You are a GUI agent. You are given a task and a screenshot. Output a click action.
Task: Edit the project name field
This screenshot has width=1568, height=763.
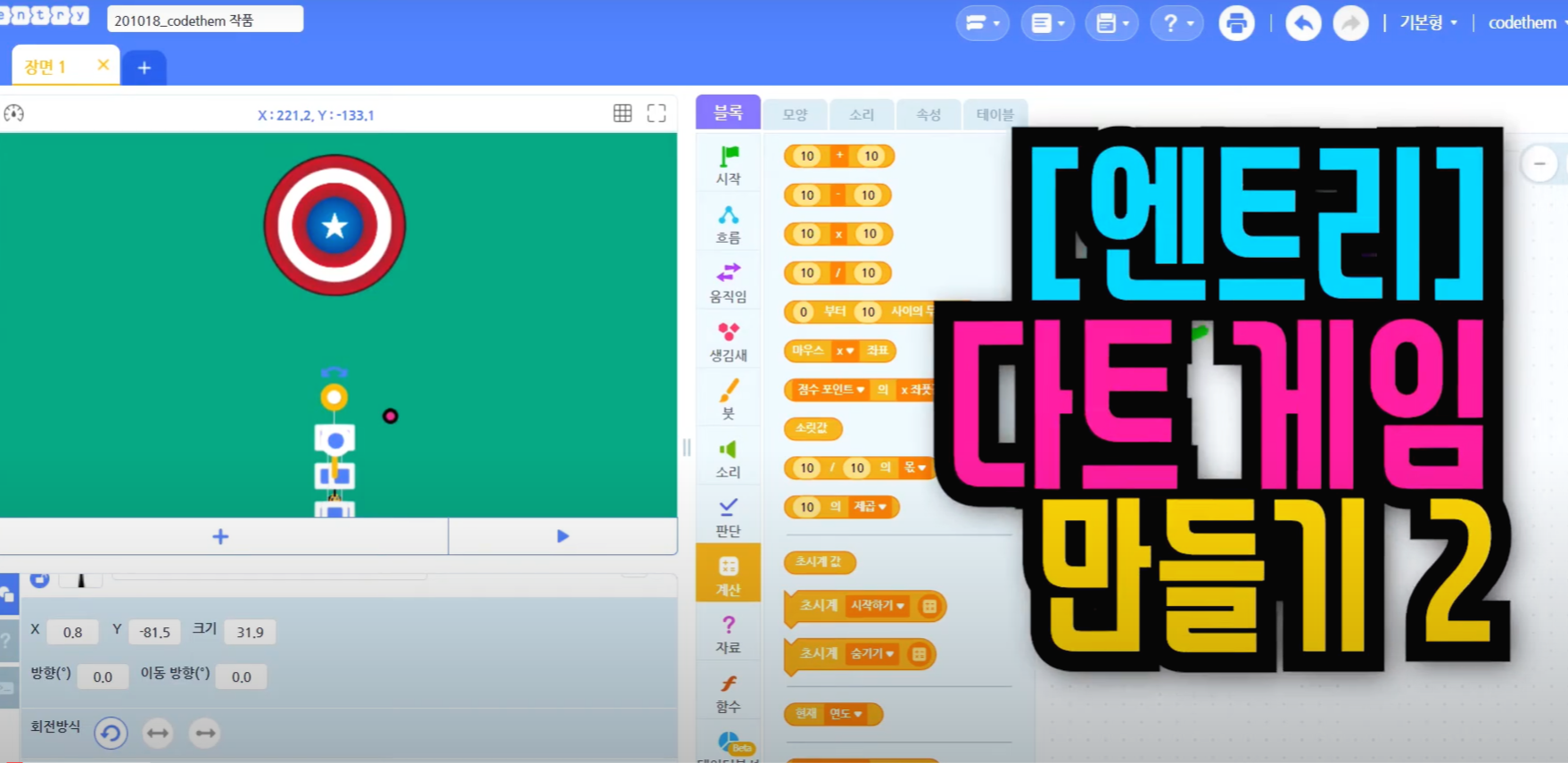pos(205,20)
